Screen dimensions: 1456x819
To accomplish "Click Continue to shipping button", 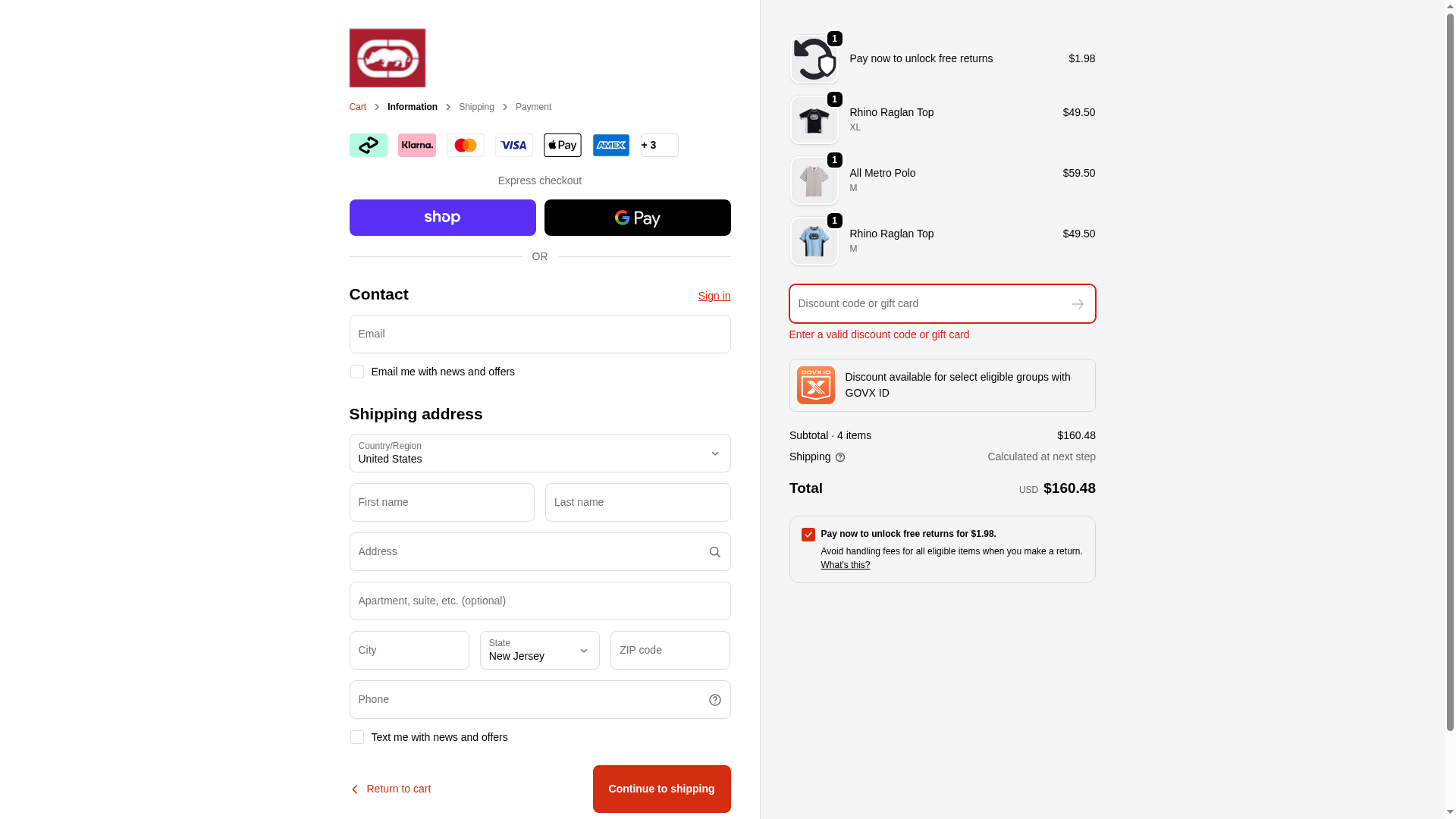I will point(661,789).
